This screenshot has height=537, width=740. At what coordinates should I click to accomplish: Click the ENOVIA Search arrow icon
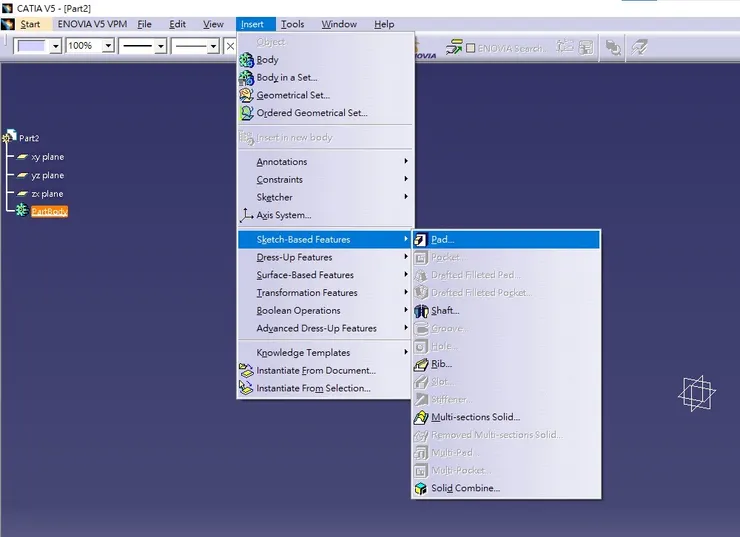(x=454, y=47)
